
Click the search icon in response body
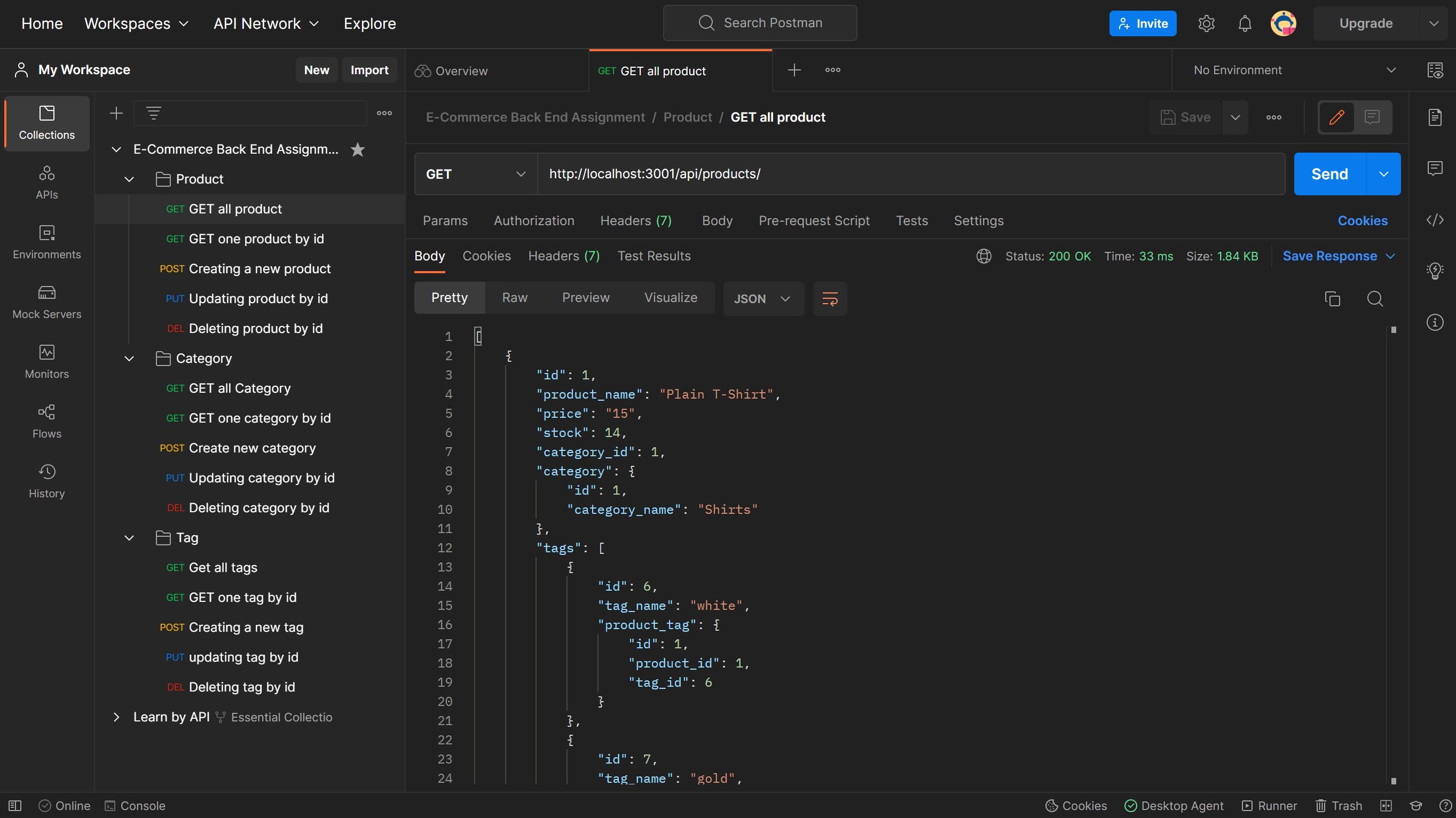click(x=1374, y=298)
